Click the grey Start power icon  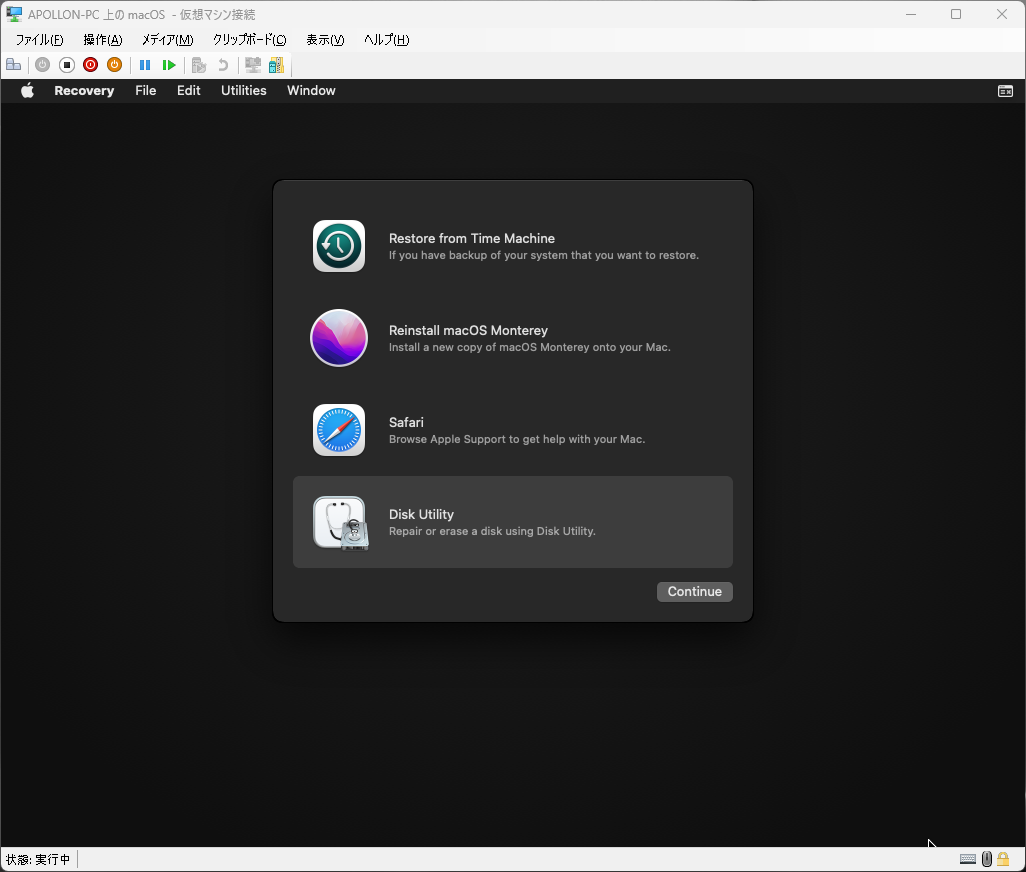click(43, 65)
